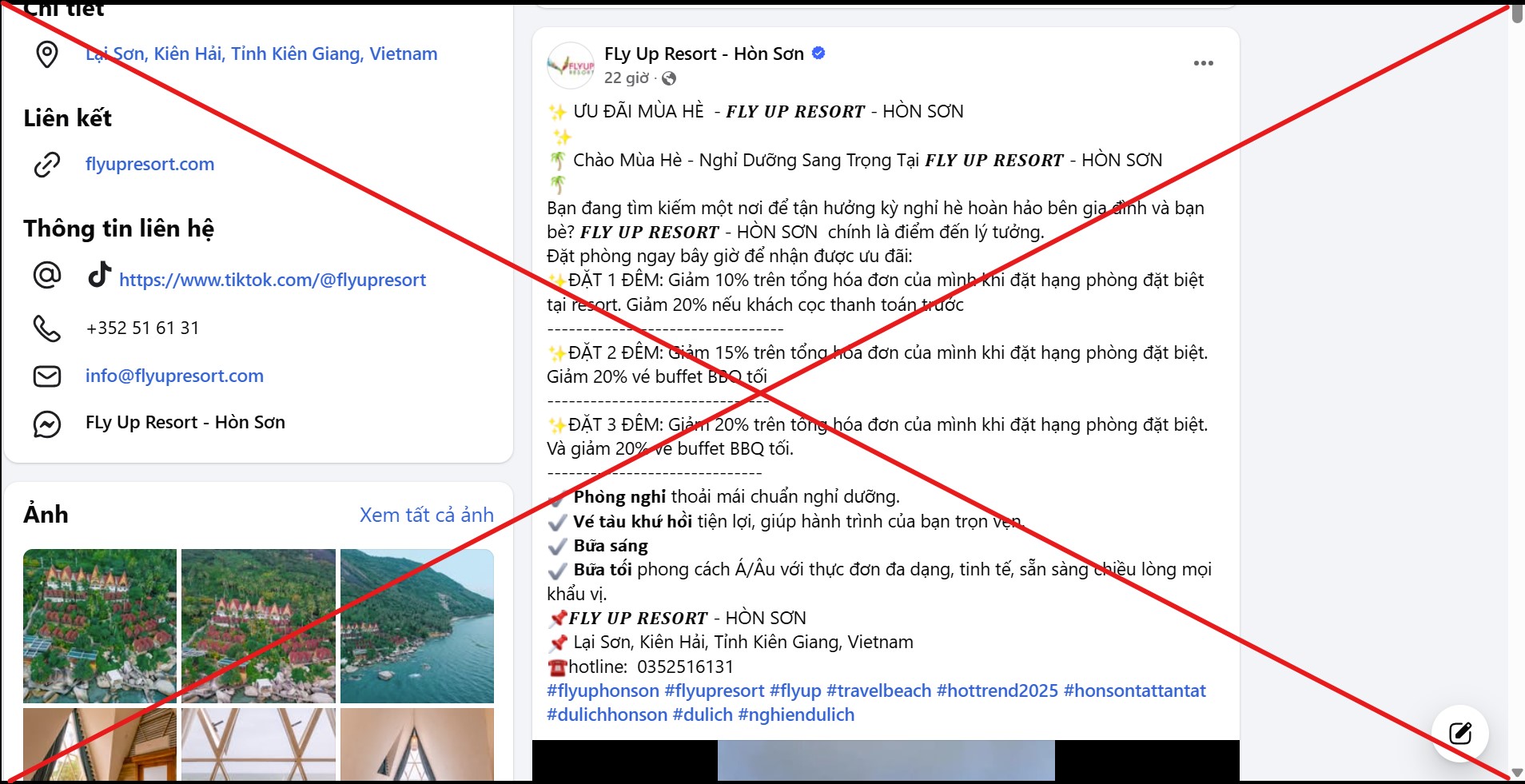Image resolution: width=1525 pixels, height=784 pixels.
Task: Open Messenger via the Messenger icon
Action: click(x=47, y=424)
